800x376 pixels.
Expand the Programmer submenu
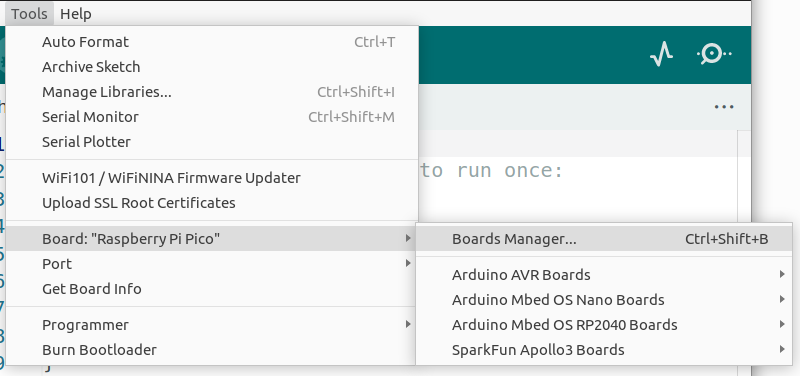[212, 325]
